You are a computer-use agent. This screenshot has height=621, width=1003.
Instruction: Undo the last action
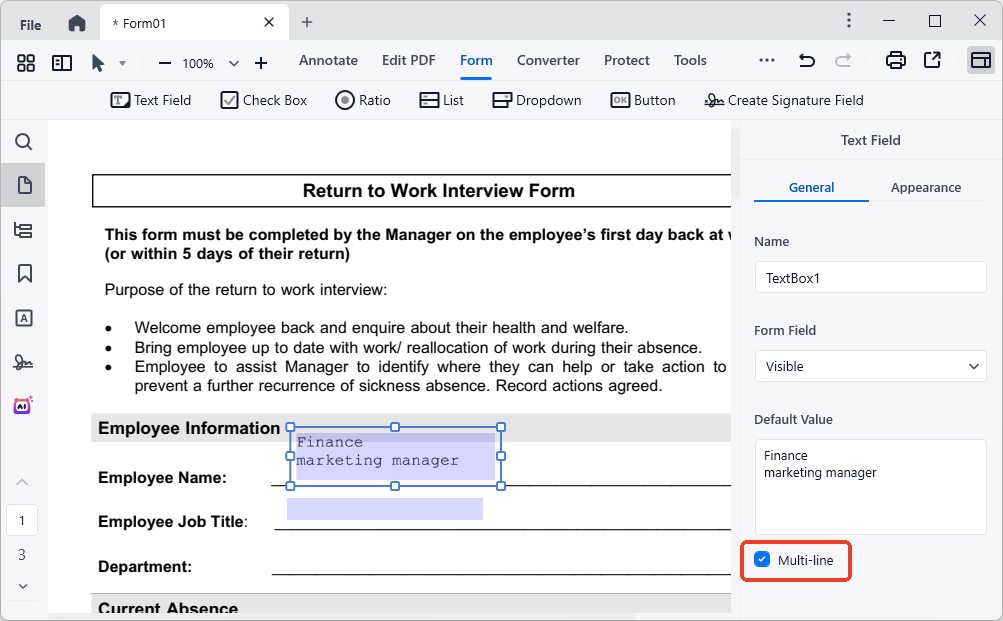pyautogui.click(x=807, y=60)
